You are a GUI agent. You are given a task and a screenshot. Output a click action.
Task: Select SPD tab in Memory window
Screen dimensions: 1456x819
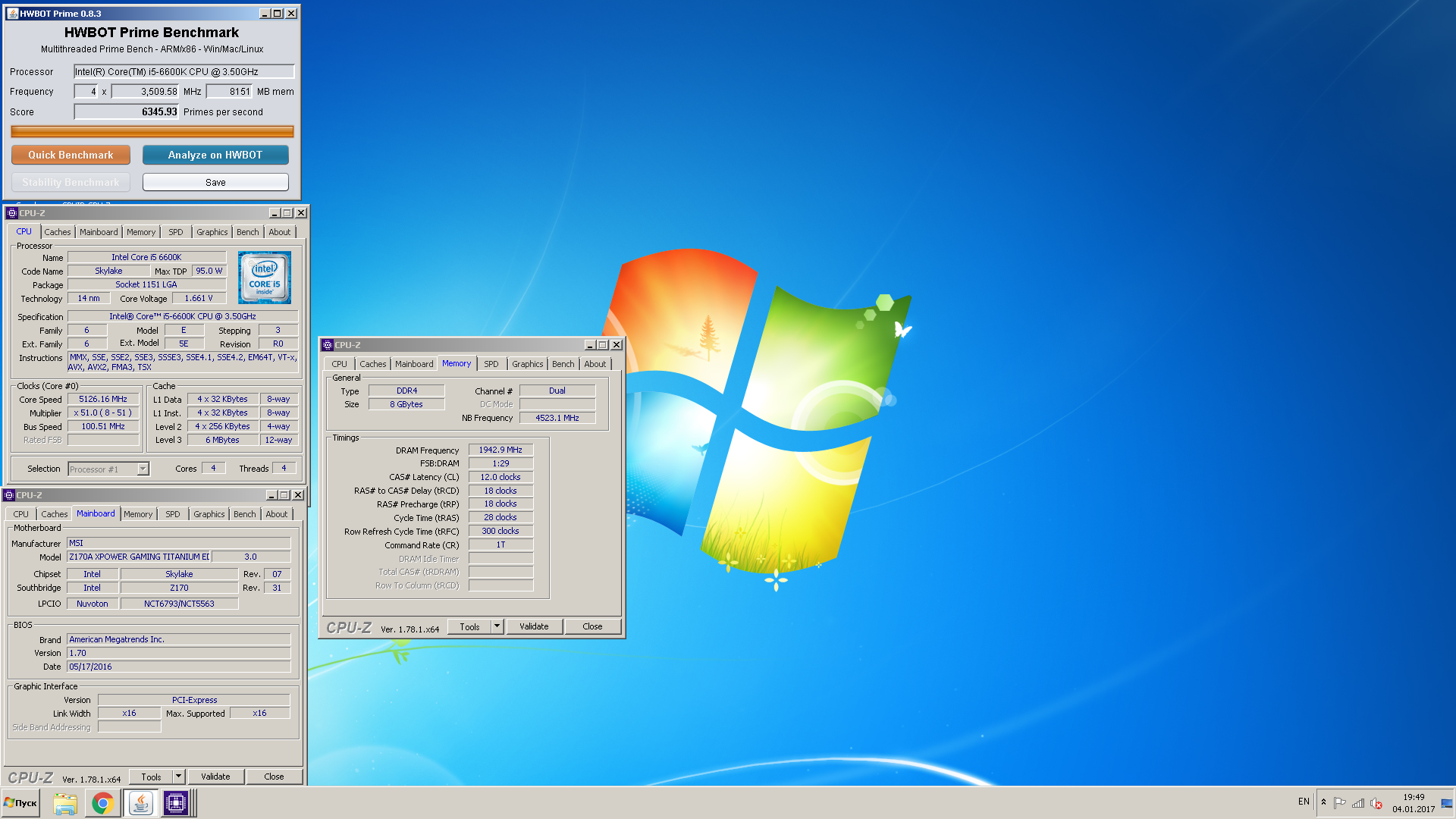491,364
